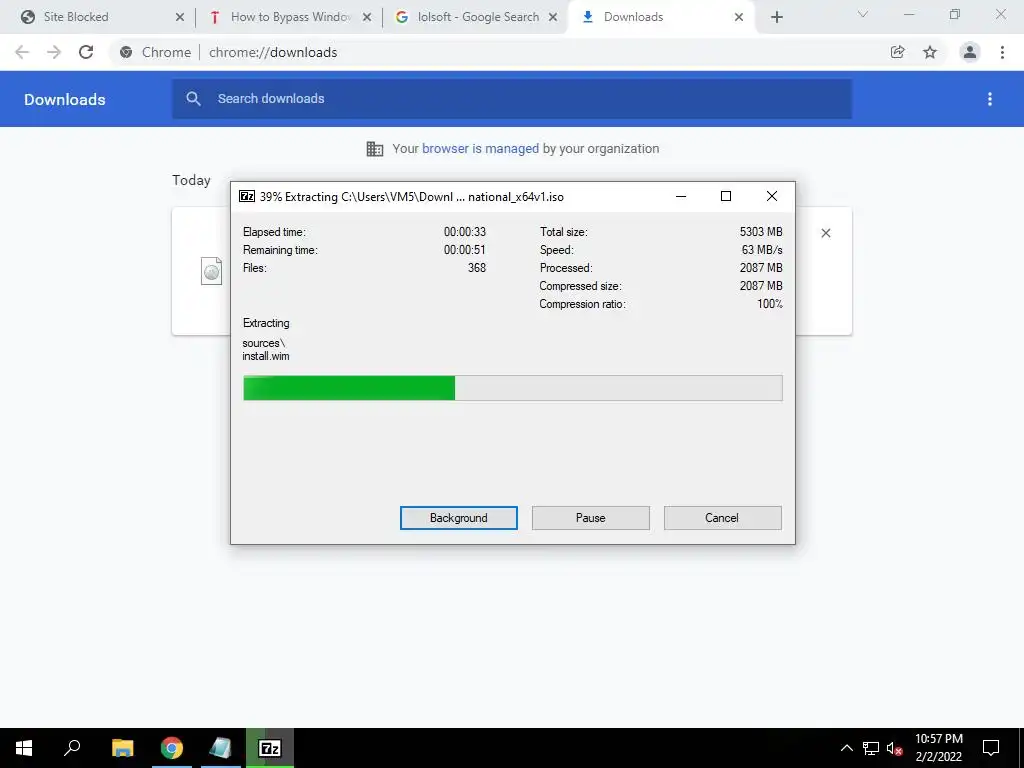The height and width of the screenshot is (768, 1024).
Task: Close the Site Blocked tab
Action: (x=180, y=18)
